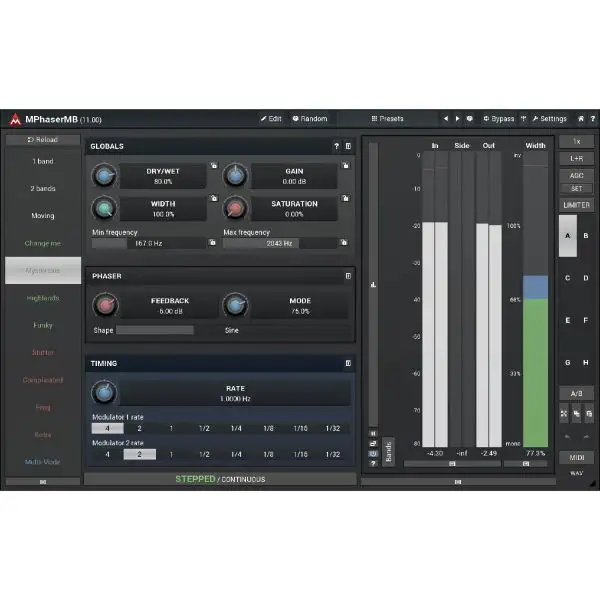
Task: Select the 2 bands preset
Action: click(x=43, y=188)
